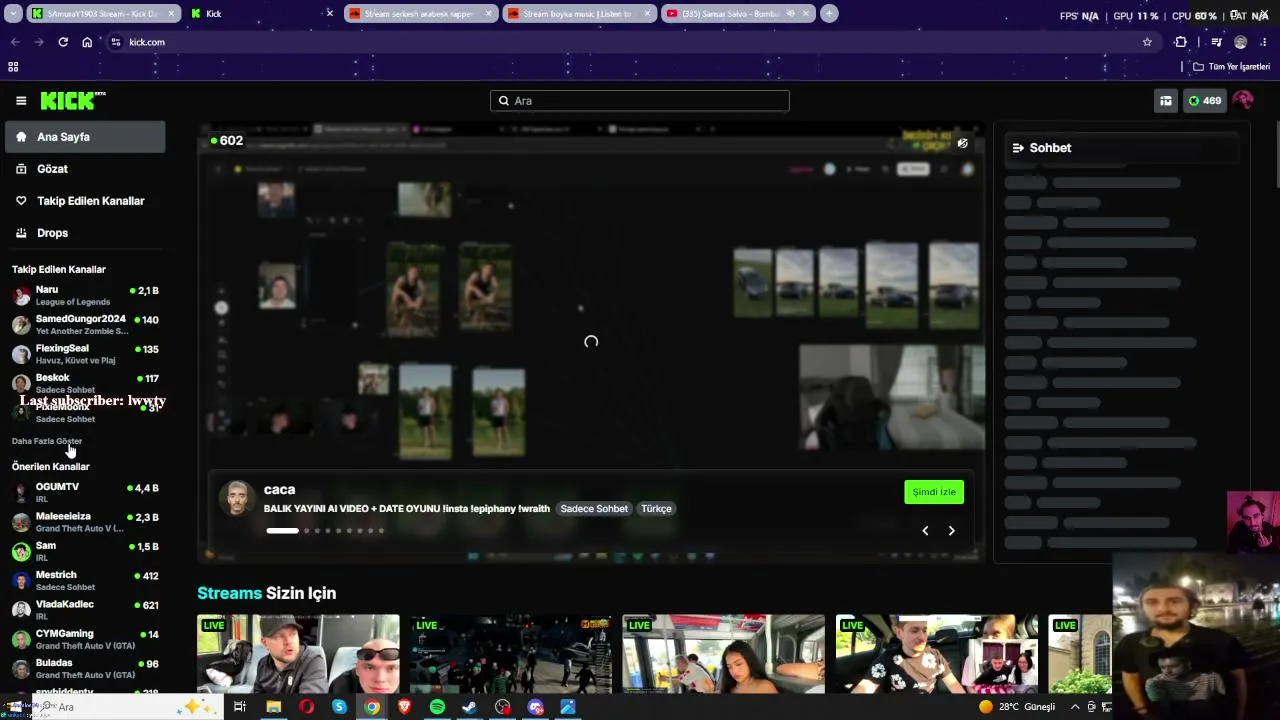Open the fourth live stream thumbnail

[x=936, y=654]
